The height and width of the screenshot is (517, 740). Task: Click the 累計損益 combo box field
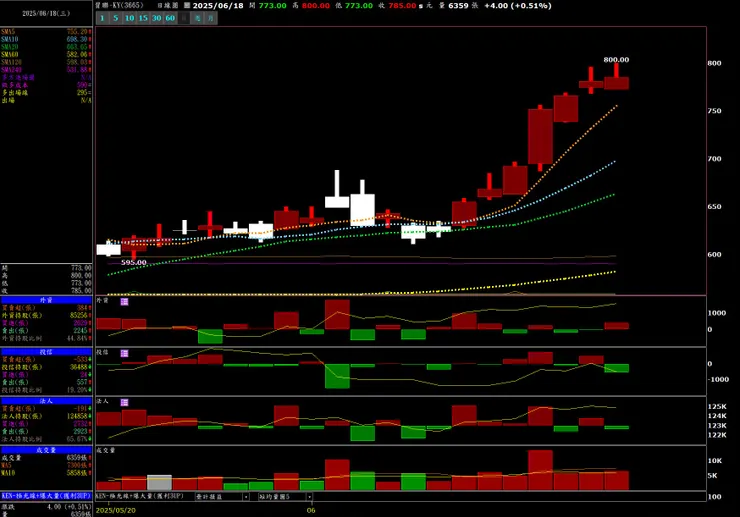(x=222, y=497)
